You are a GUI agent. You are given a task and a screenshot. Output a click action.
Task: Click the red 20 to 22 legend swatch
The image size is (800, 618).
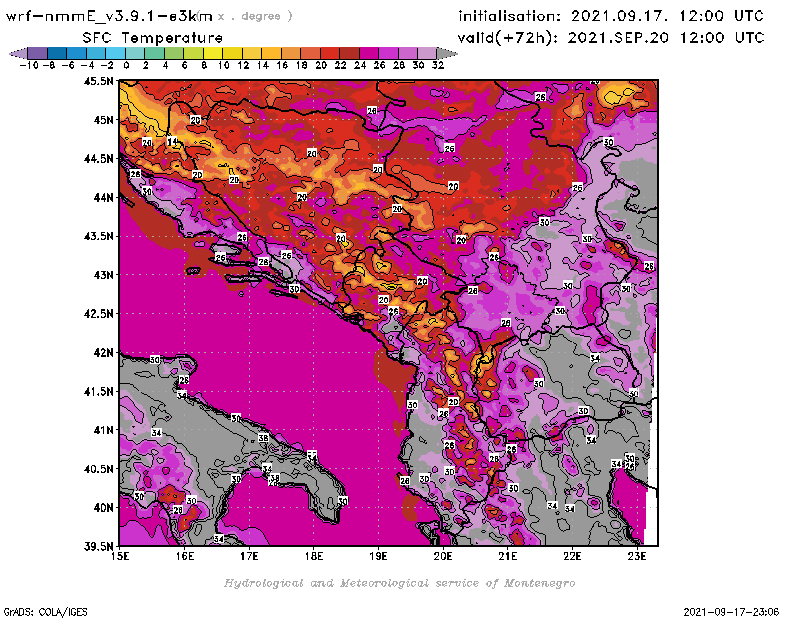330,54
